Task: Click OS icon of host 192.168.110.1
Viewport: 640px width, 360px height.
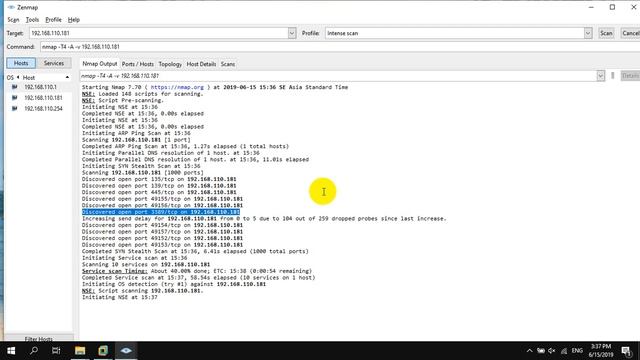Action: pos(15,87)
